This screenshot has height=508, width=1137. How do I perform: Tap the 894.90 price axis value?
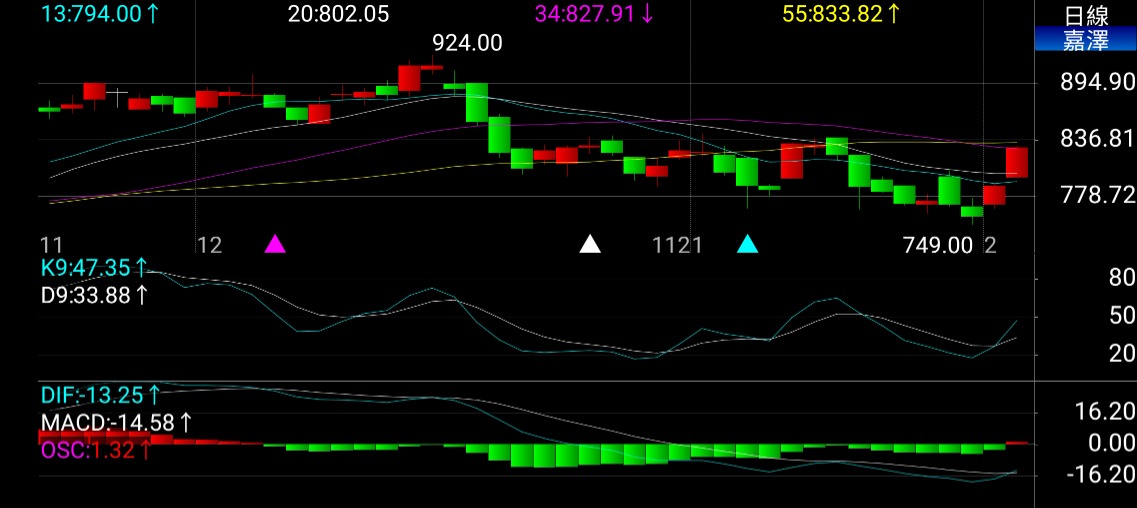[x=1098, y=82]
